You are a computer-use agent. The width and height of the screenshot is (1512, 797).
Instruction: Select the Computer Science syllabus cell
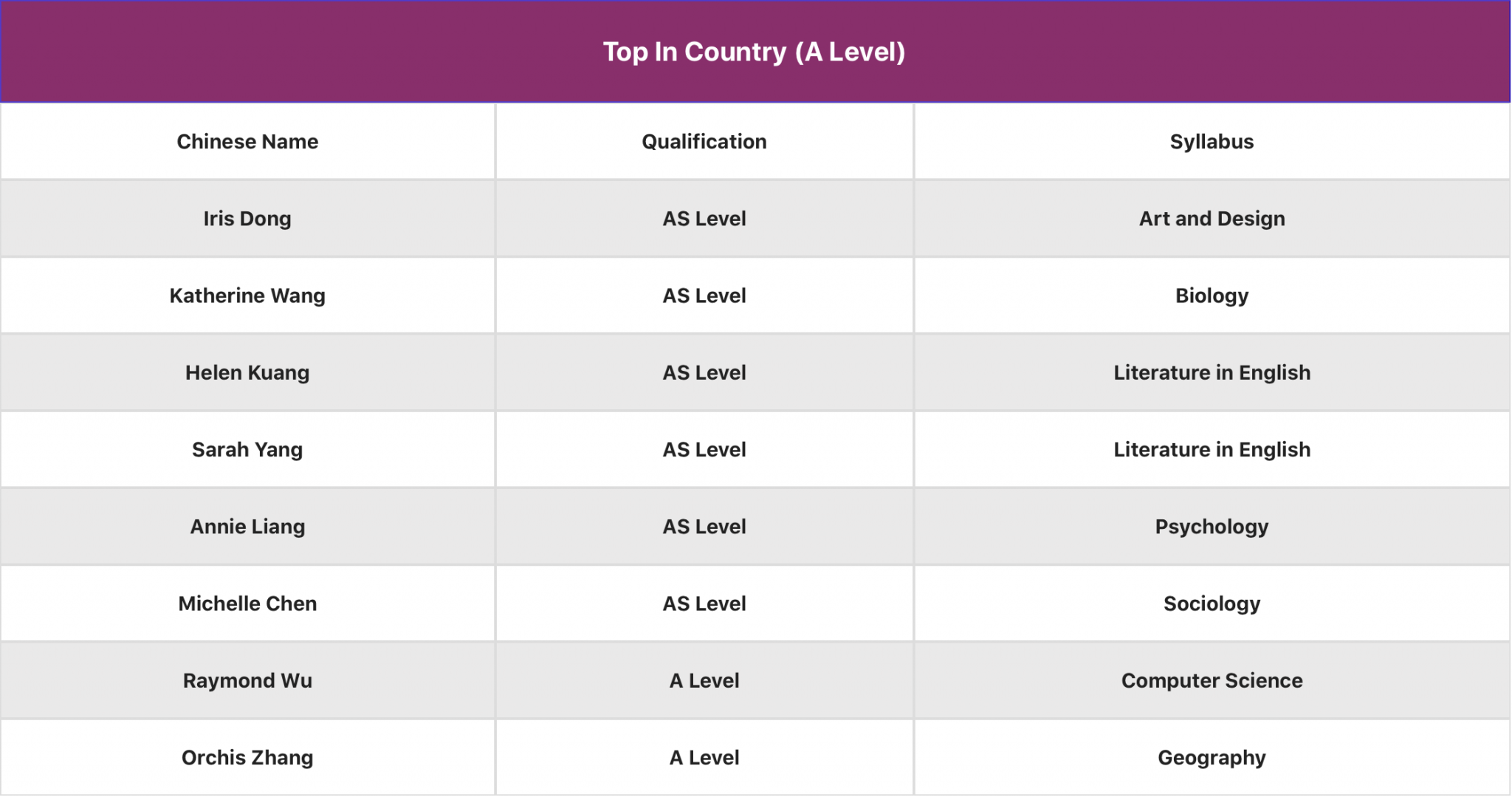coord(1212,681)
